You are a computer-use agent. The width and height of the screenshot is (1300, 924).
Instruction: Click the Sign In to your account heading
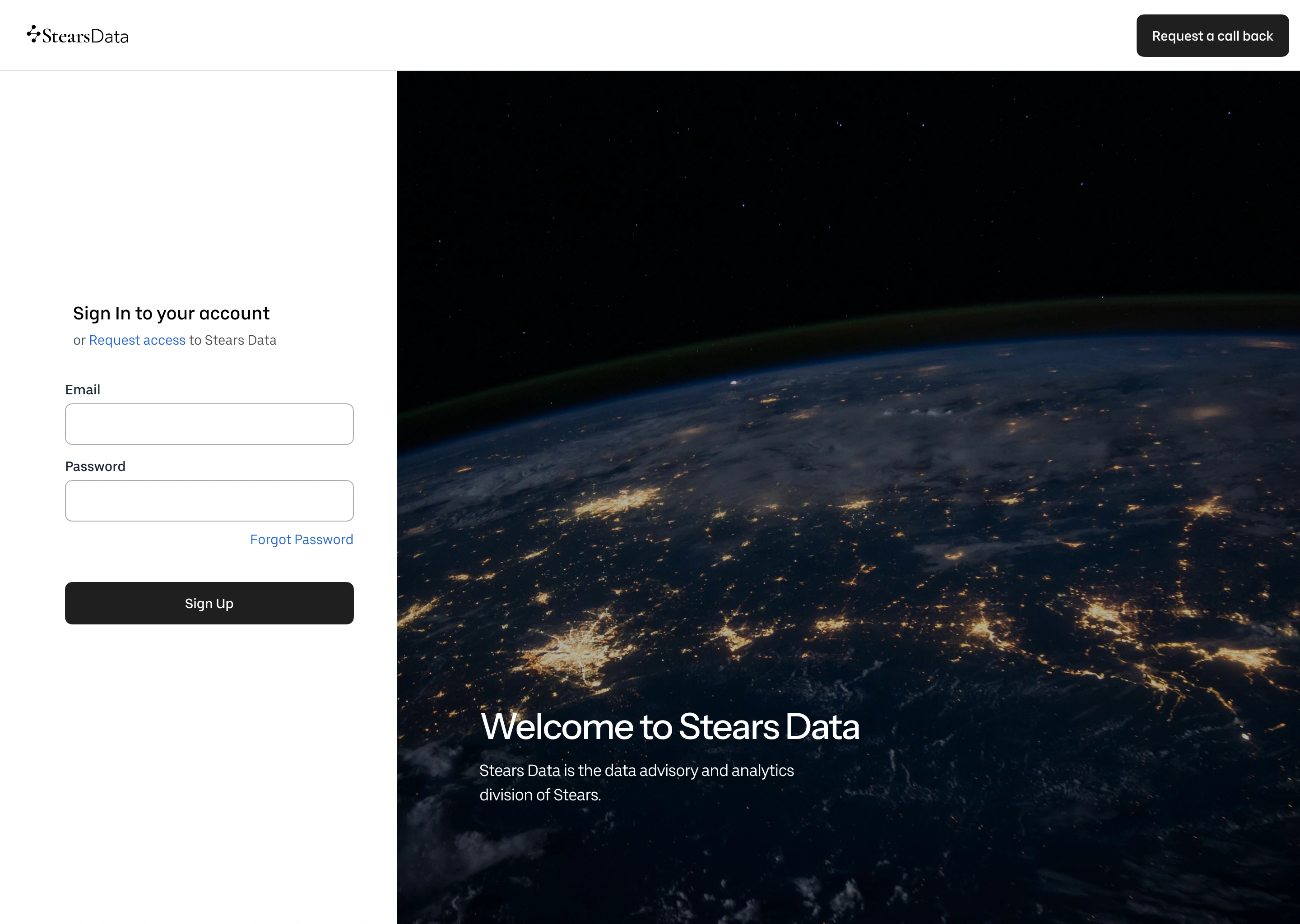pos(171,314)
